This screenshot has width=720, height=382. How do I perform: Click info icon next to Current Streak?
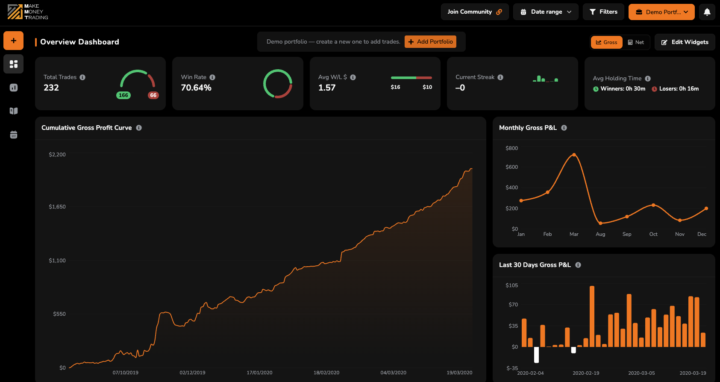click(500, 77)
